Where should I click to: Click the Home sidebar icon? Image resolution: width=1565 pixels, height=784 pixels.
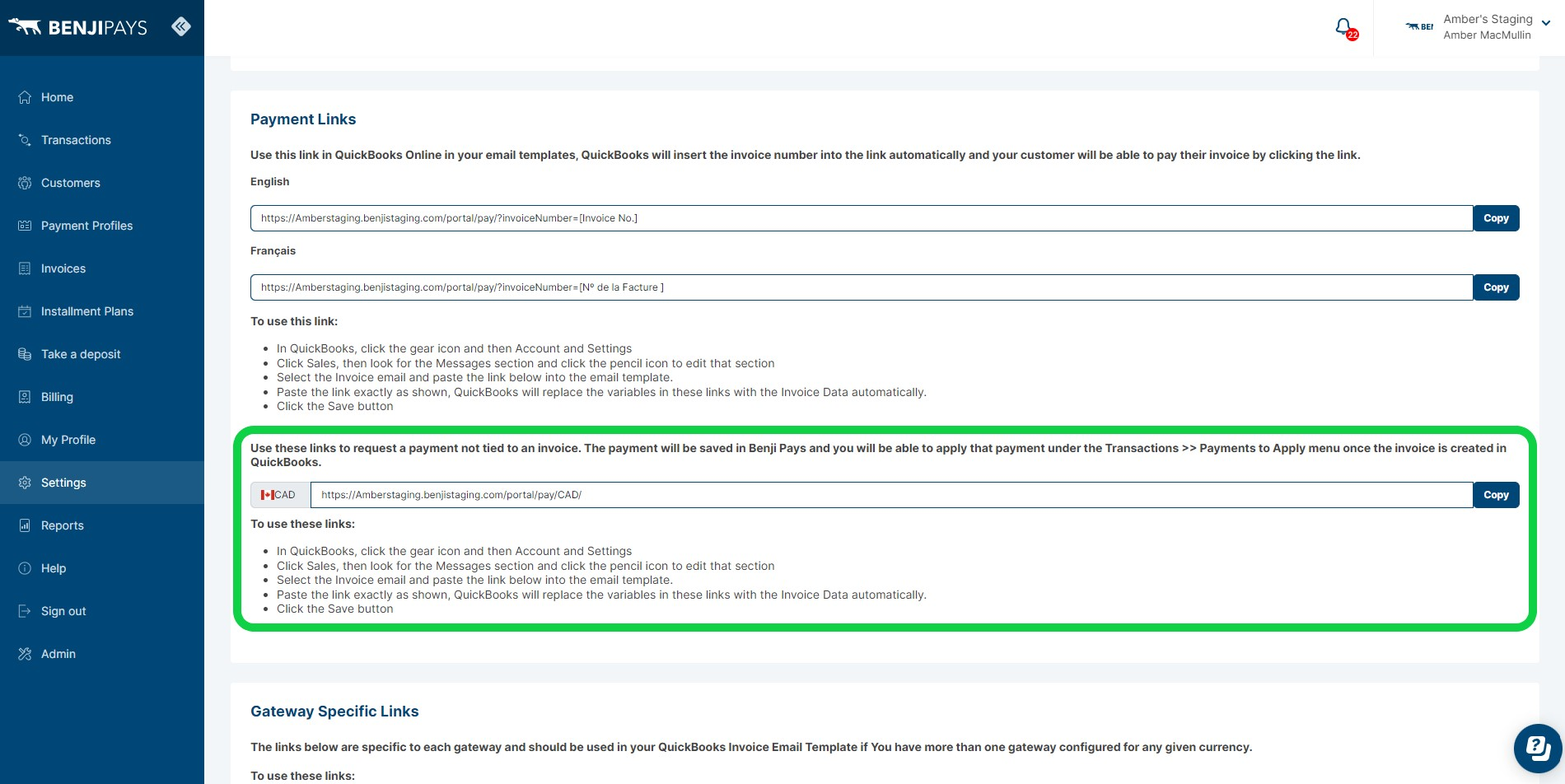(x=25, y=97)
